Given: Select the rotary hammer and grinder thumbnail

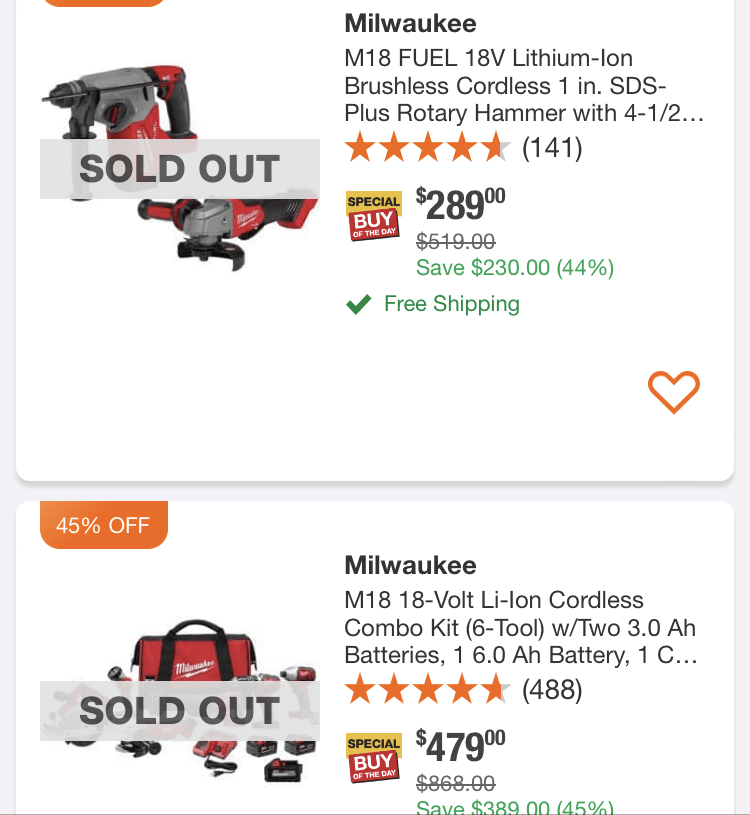Looking at the screenshot, I should (180, 168).
